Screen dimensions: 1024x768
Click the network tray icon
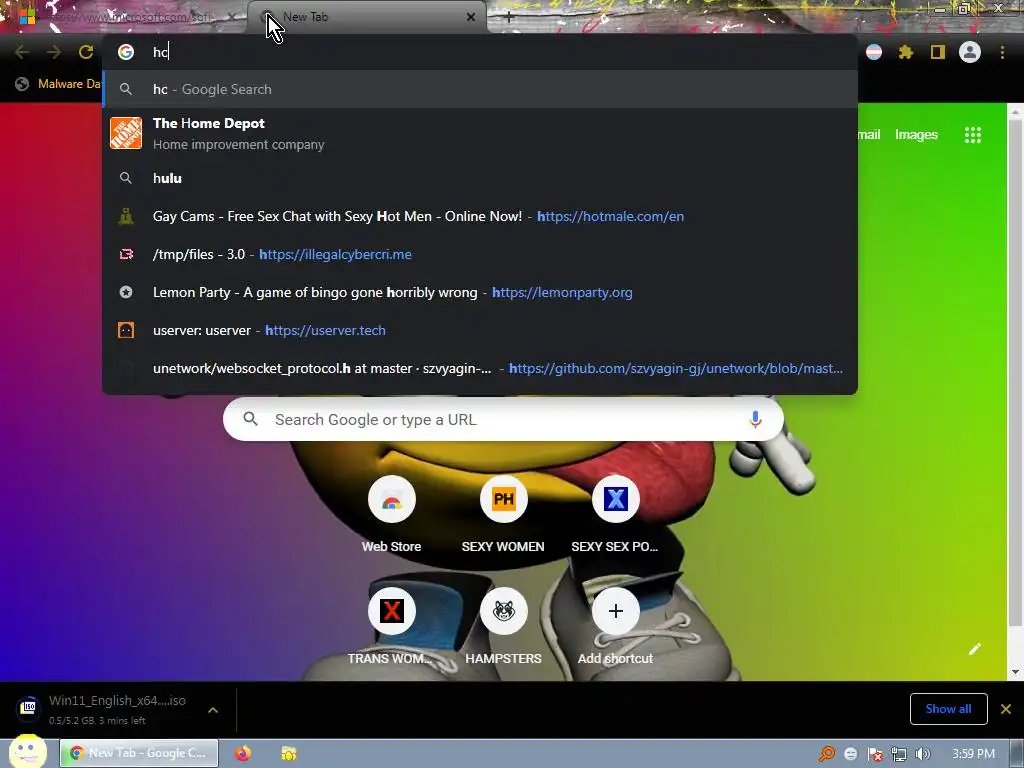(x=899, y=754)
